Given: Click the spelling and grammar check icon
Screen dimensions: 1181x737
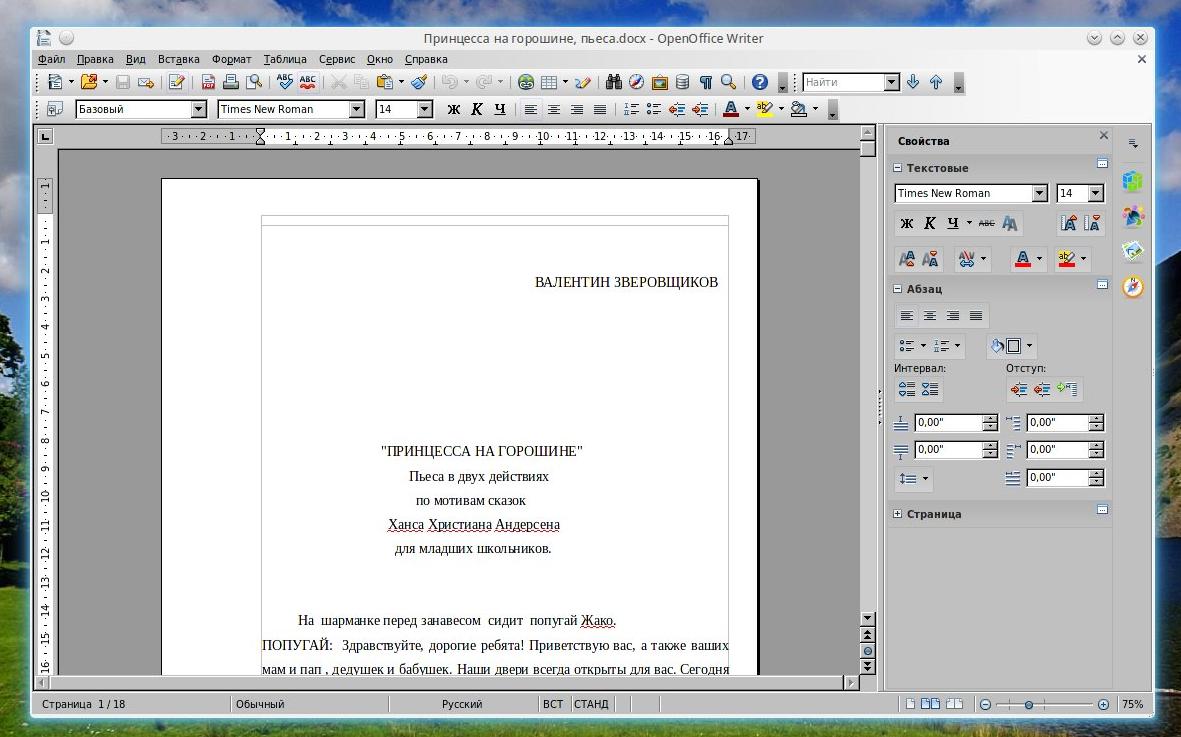Looking at the screenshot, I should coord(285,83).
